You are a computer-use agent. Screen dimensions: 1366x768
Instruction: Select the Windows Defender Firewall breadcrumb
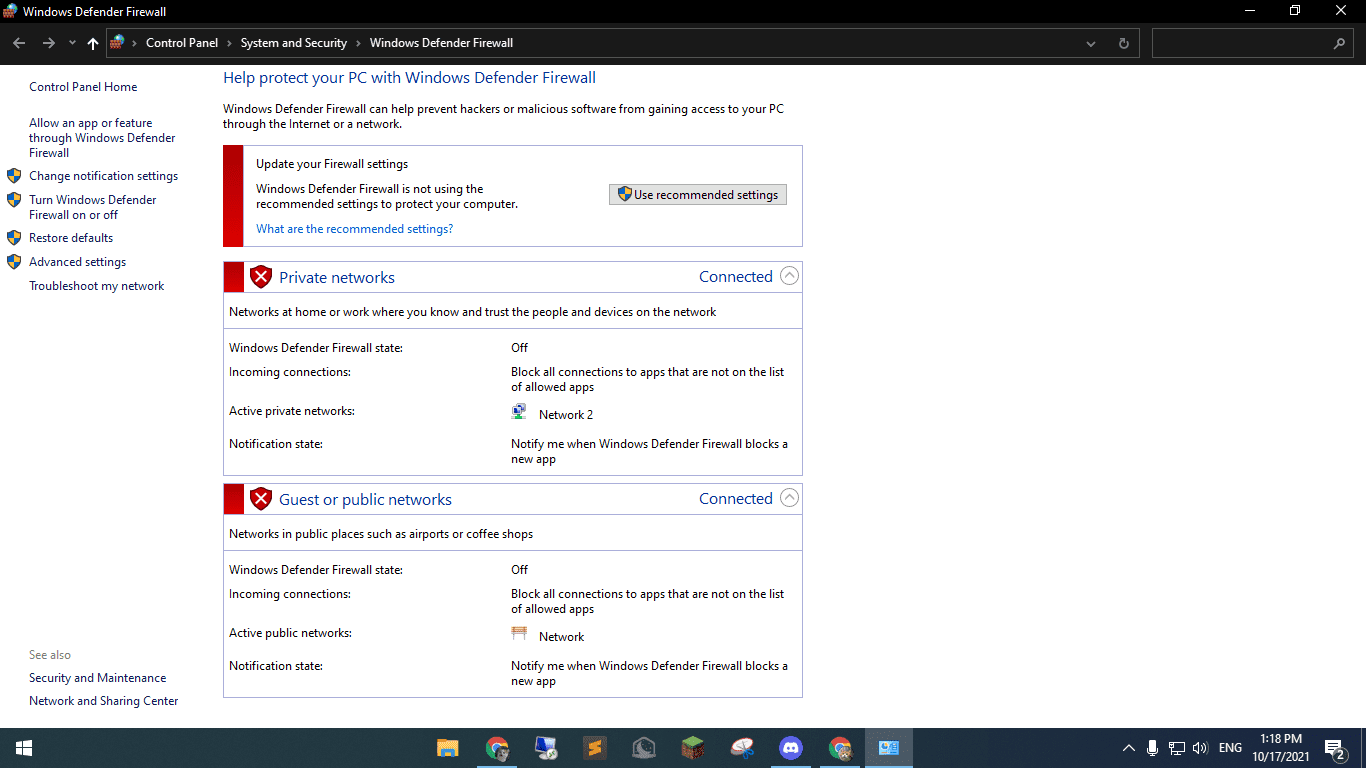441,43
